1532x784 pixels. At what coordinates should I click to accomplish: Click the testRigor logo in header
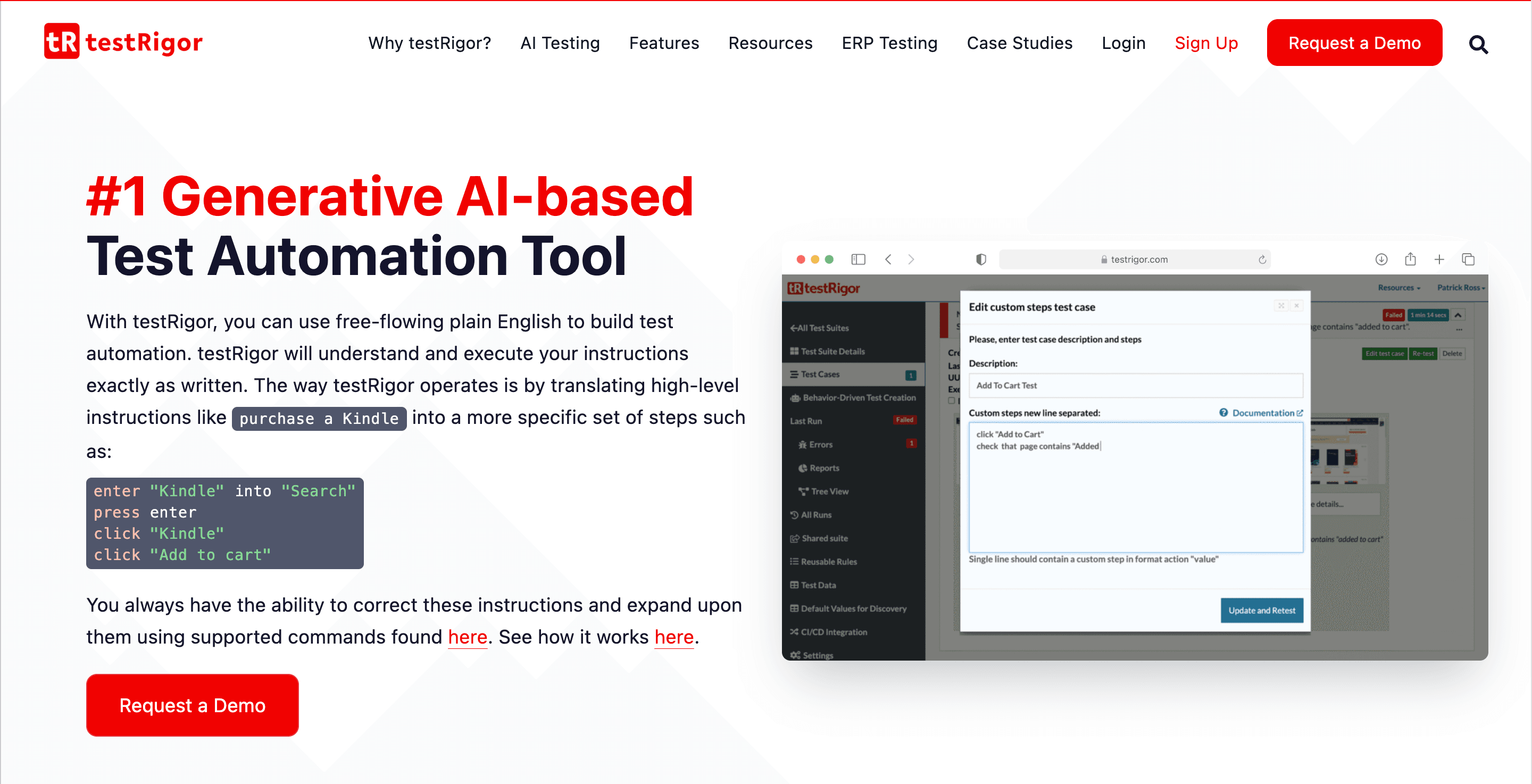(x=123, y=41)
